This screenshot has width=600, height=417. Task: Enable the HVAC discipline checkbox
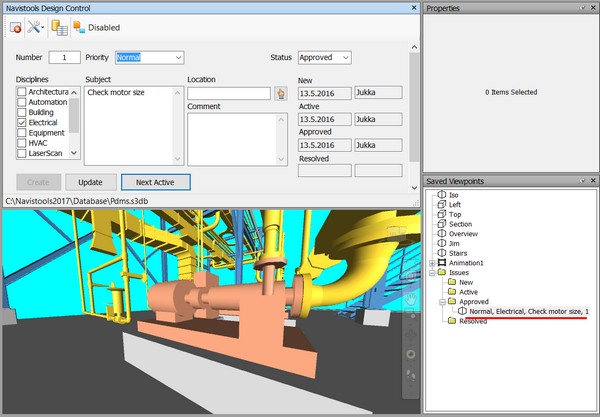coord(23,143)
